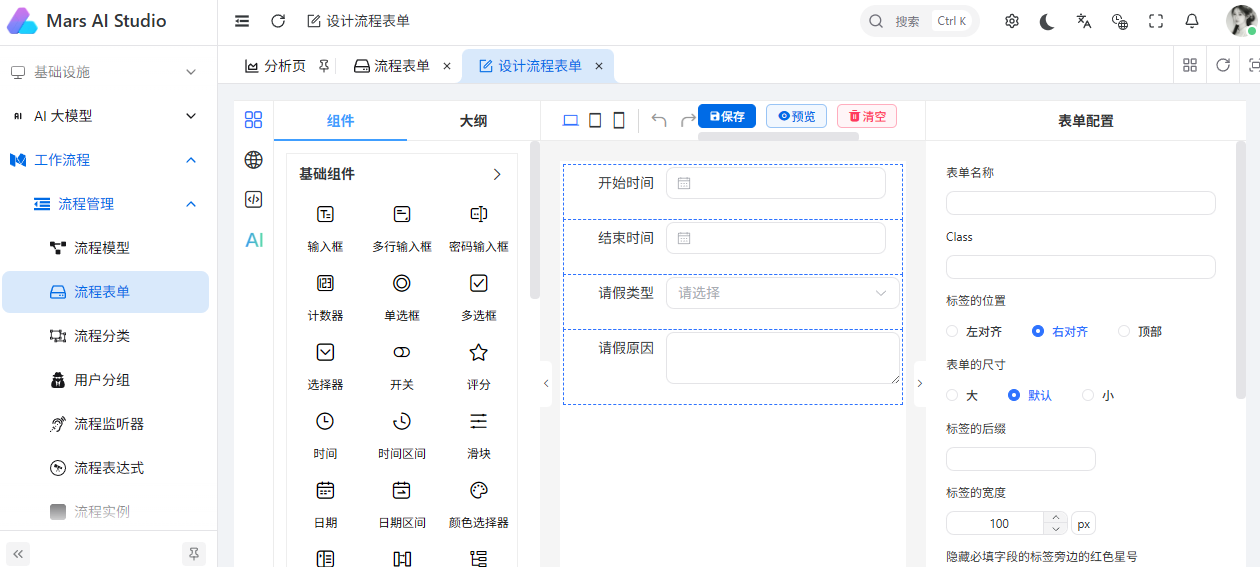The width and height of the screenshot is (1260, 567).
Task: Set form size to 默认
Action: coord(1030,395)
